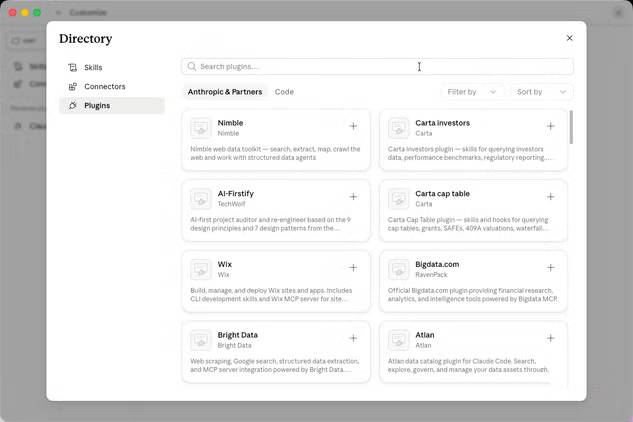633x422 pixels.
Task: Open the Filter by dropdown
Action: (472, 92)
